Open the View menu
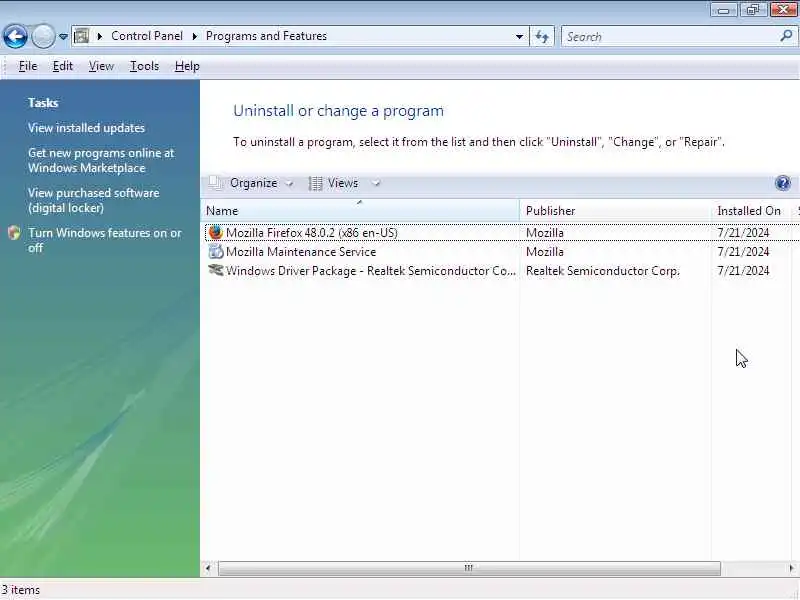Screen dimensions: 800x600 (101, 66)
